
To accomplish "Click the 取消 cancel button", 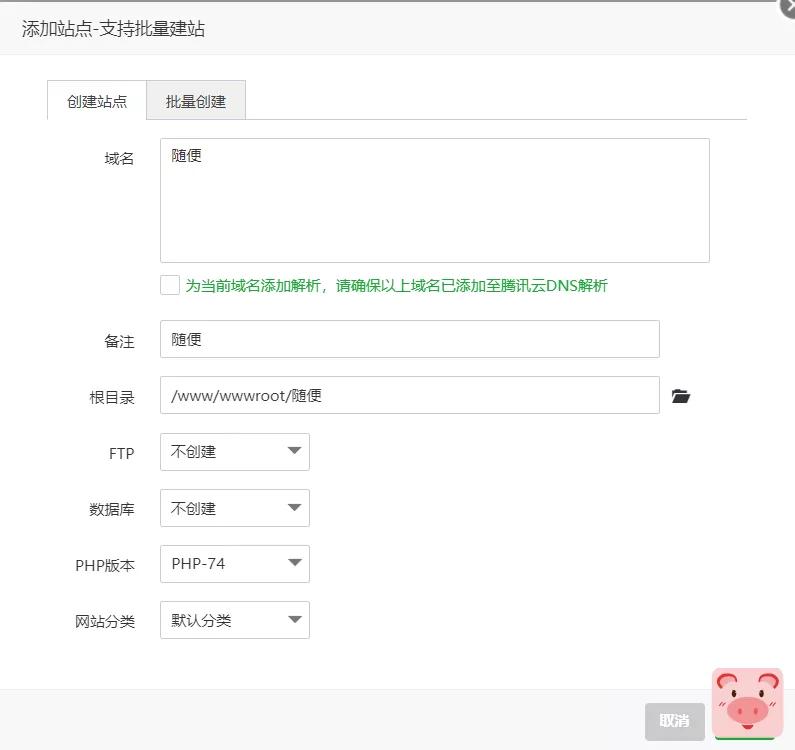I will pos(675,721).
